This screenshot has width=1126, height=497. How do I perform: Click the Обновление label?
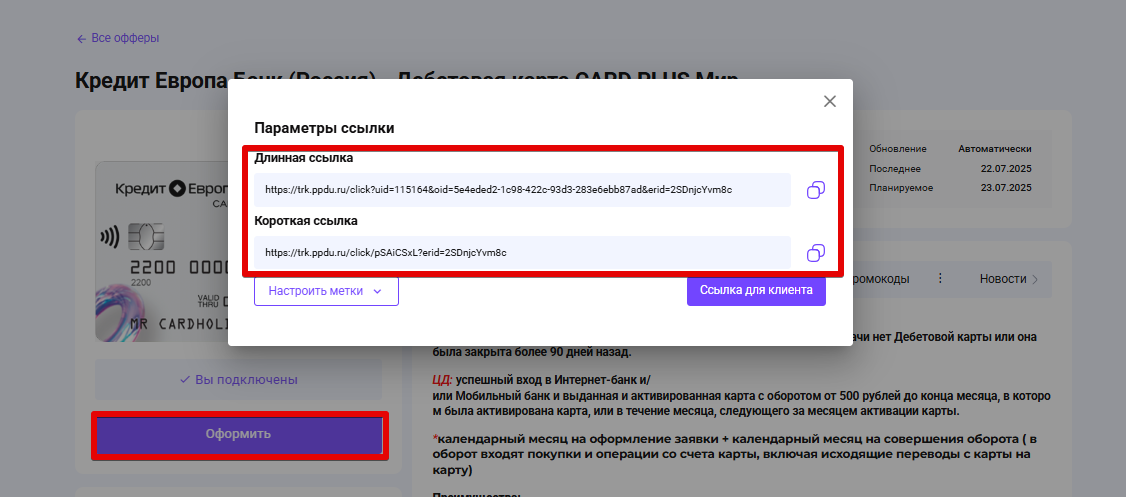coord(898,149)
